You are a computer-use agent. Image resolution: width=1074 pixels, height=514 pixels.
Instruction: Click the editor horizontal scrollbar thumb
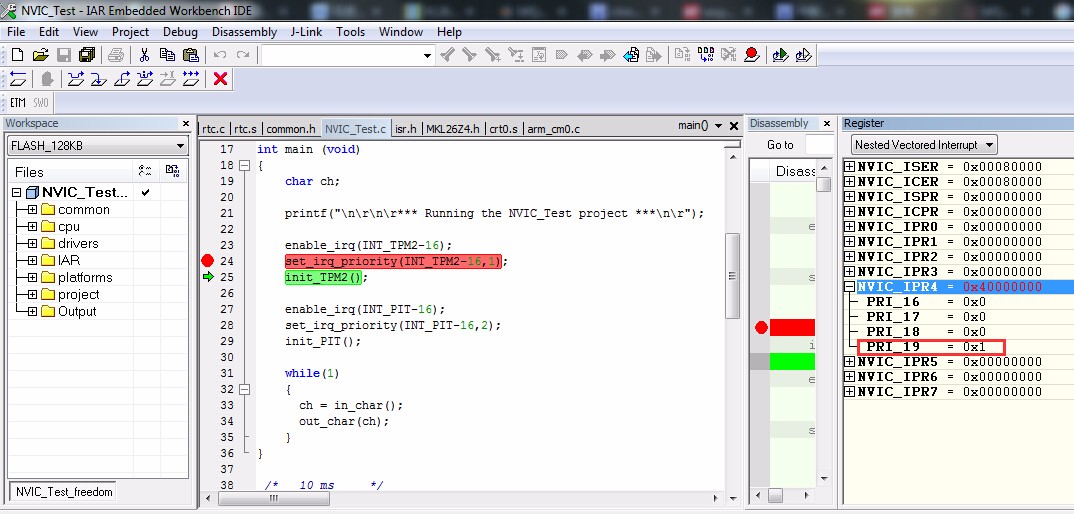click(274, 498)
